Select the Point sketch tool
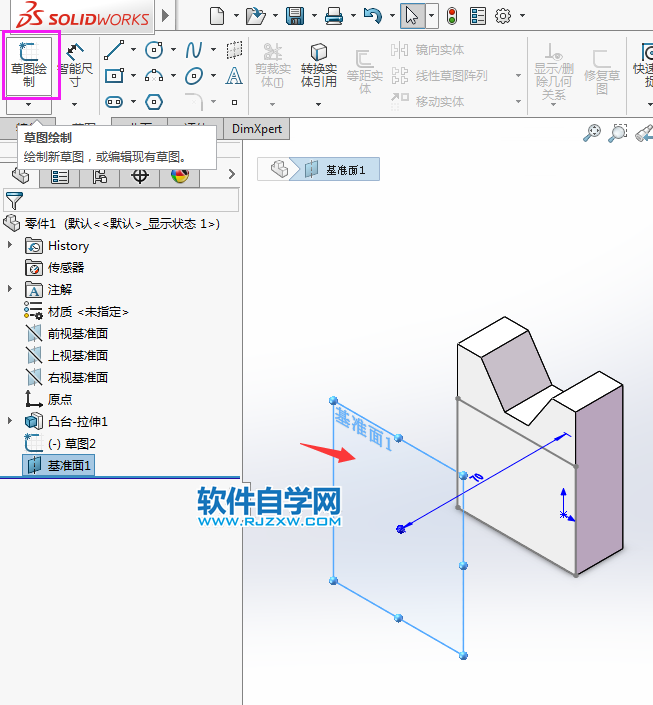653x705 pixels. pyautogui.click(x=234, y=103)
